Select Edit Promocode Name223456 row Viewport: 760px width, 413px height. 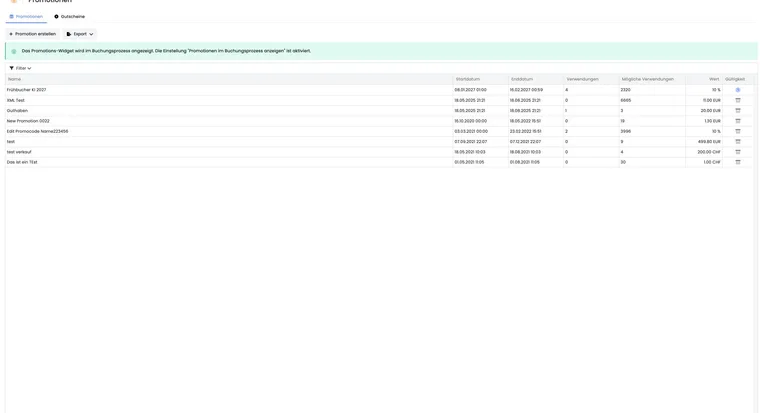pyautogui.click(x=378, y=131)
